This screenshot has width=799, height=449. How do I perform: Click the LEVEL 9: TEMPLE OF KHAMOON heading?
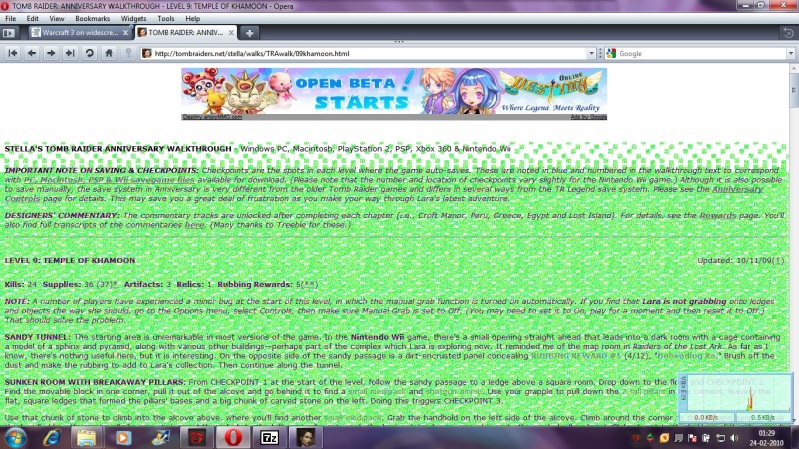click(70, 260)
